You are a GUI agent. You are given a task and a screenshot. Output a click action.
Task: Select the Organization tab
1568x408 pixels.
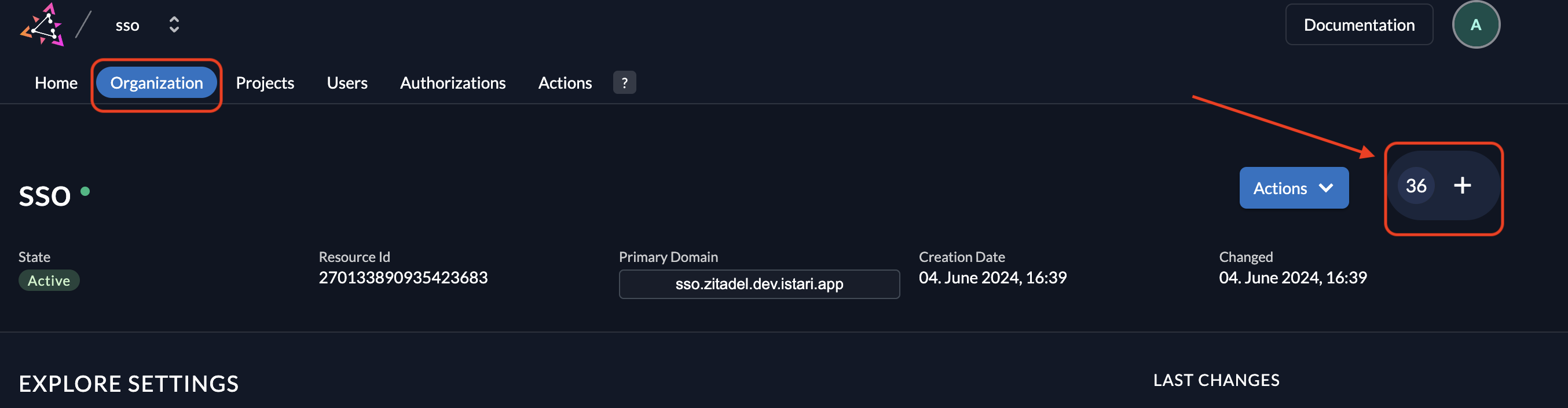[x=156, y=83]
